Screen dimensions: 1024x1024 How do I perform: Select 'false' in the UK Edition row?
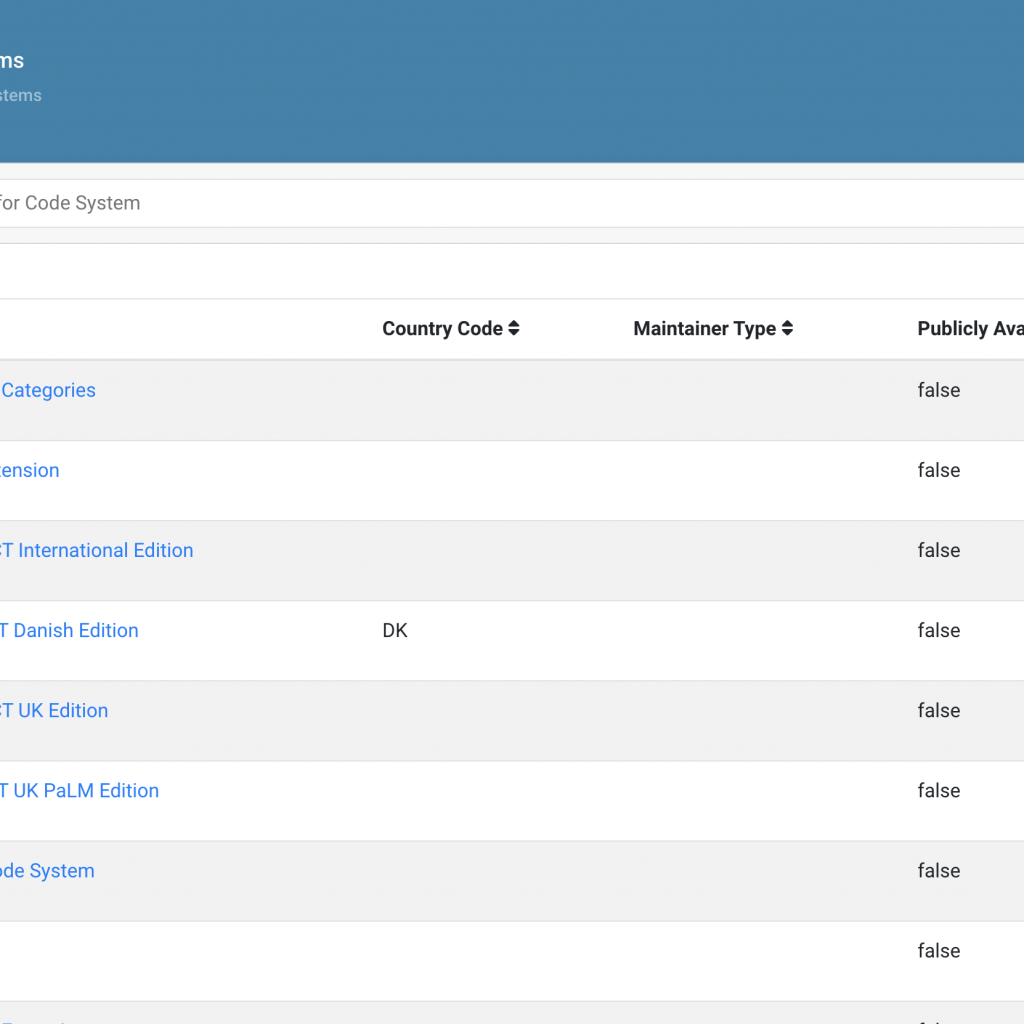(x=938, y=711)
